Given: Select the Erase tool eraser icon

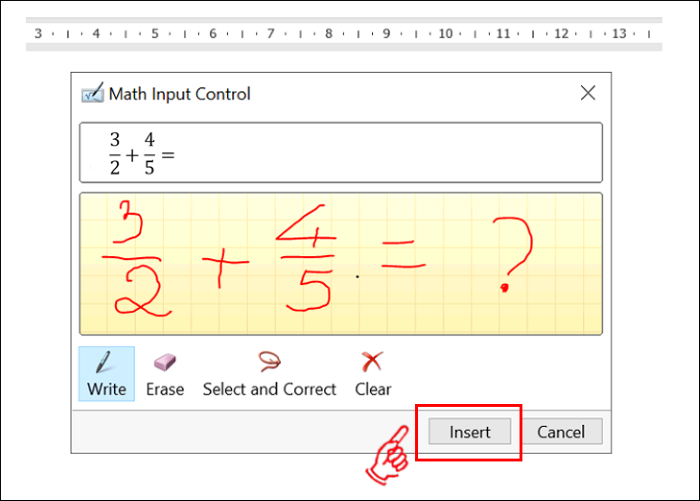Looking at the screenshot, I should (164, 363).
